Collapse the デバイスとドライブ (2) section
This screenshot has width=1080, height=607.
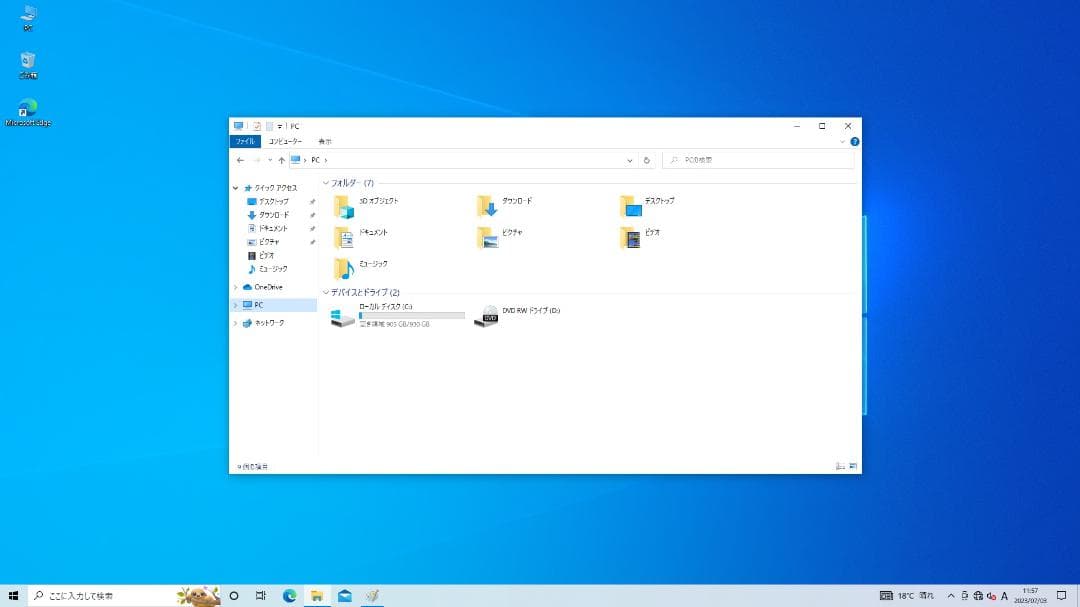pos(325,291)
